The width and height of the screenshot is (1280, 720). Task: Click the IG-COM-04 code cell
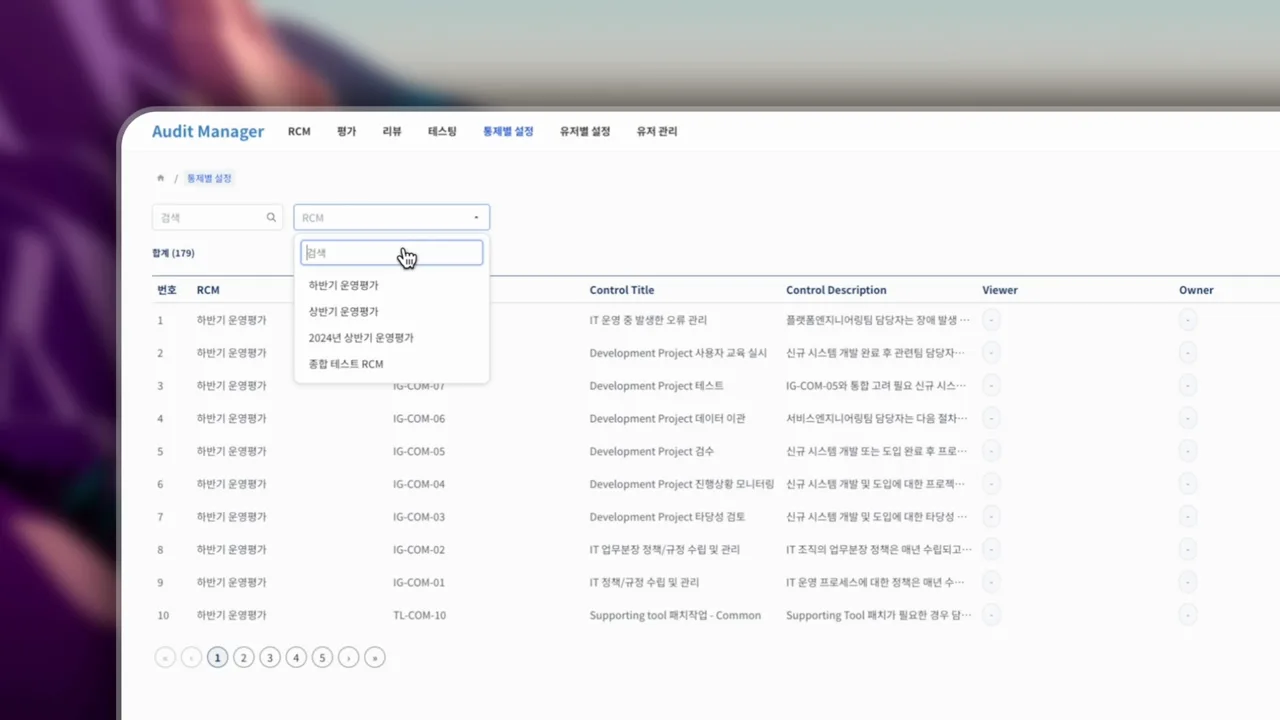coord(419,484)
